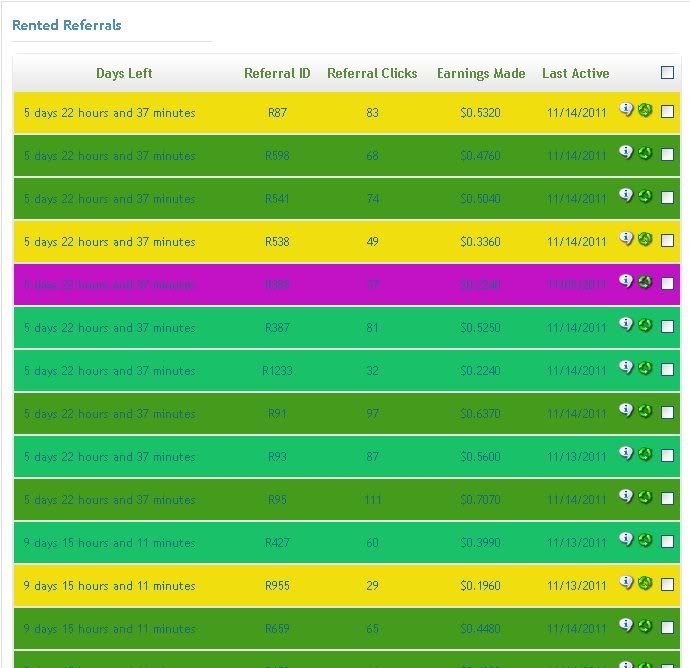Viewport: 690px width, 668px height.
Task: Click the recycle icon for referral R1233
Action: pos(645,368)
